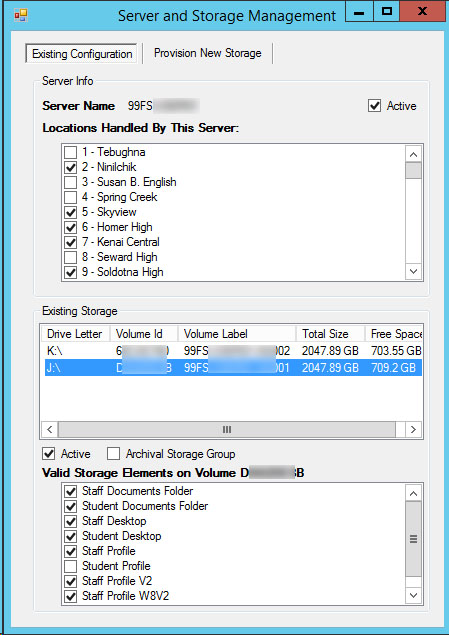Enable the Student Profile storage element

pyautogui.click(x=71, y=566)
